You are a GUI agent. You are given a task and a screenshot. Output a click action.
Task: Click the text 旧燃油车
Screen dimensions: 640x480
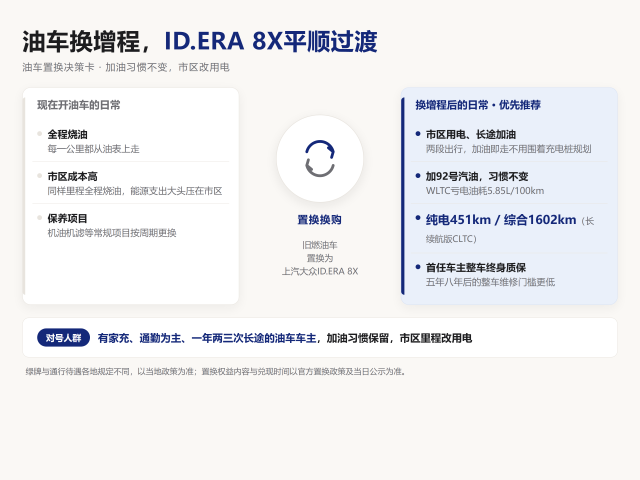coord(320,245)
